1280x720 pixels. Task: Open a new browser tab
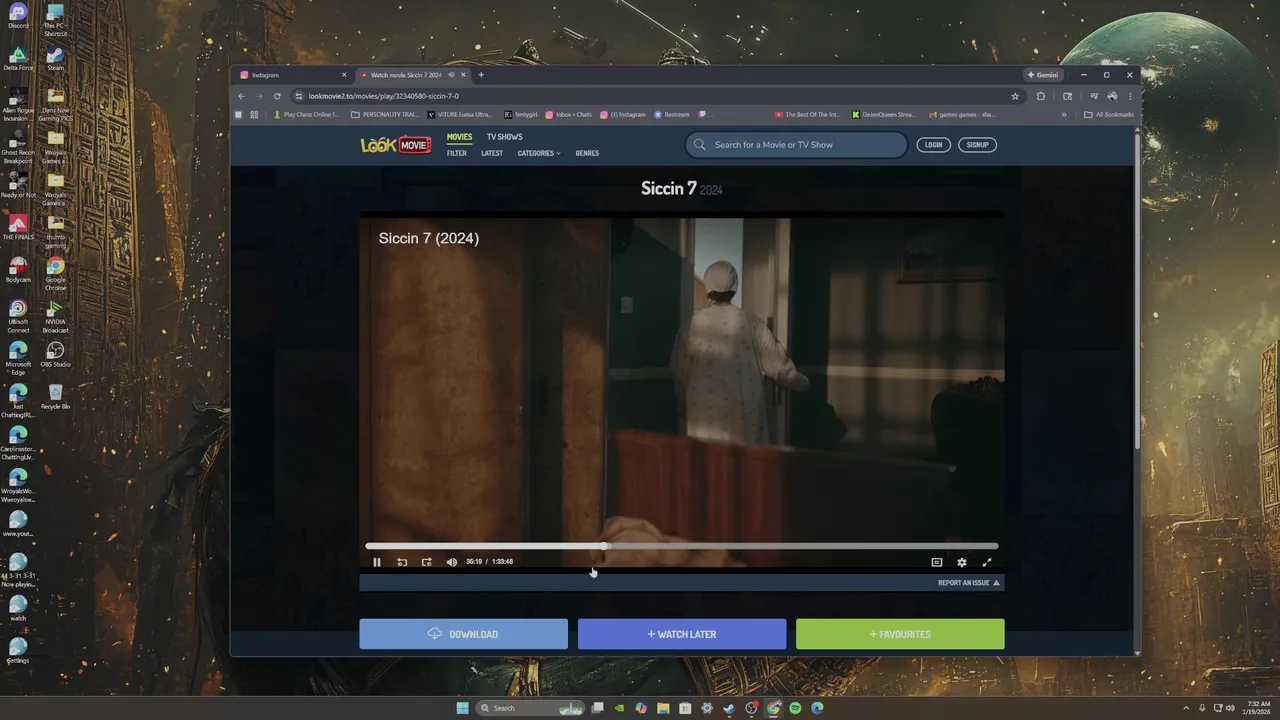coord(481,75)
